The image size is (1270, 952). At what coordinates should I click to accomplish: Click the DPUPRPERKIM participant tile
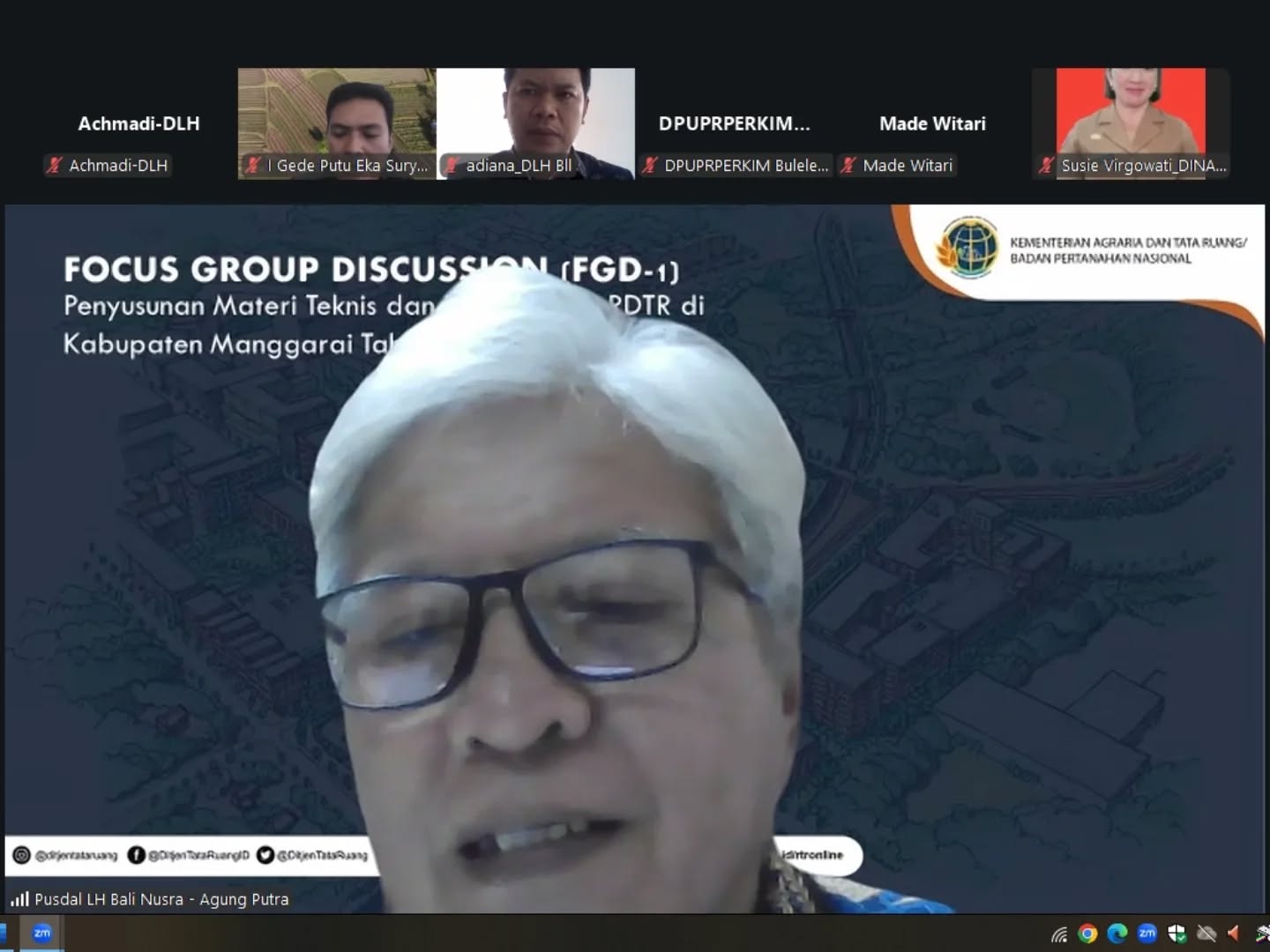[734, 123]
